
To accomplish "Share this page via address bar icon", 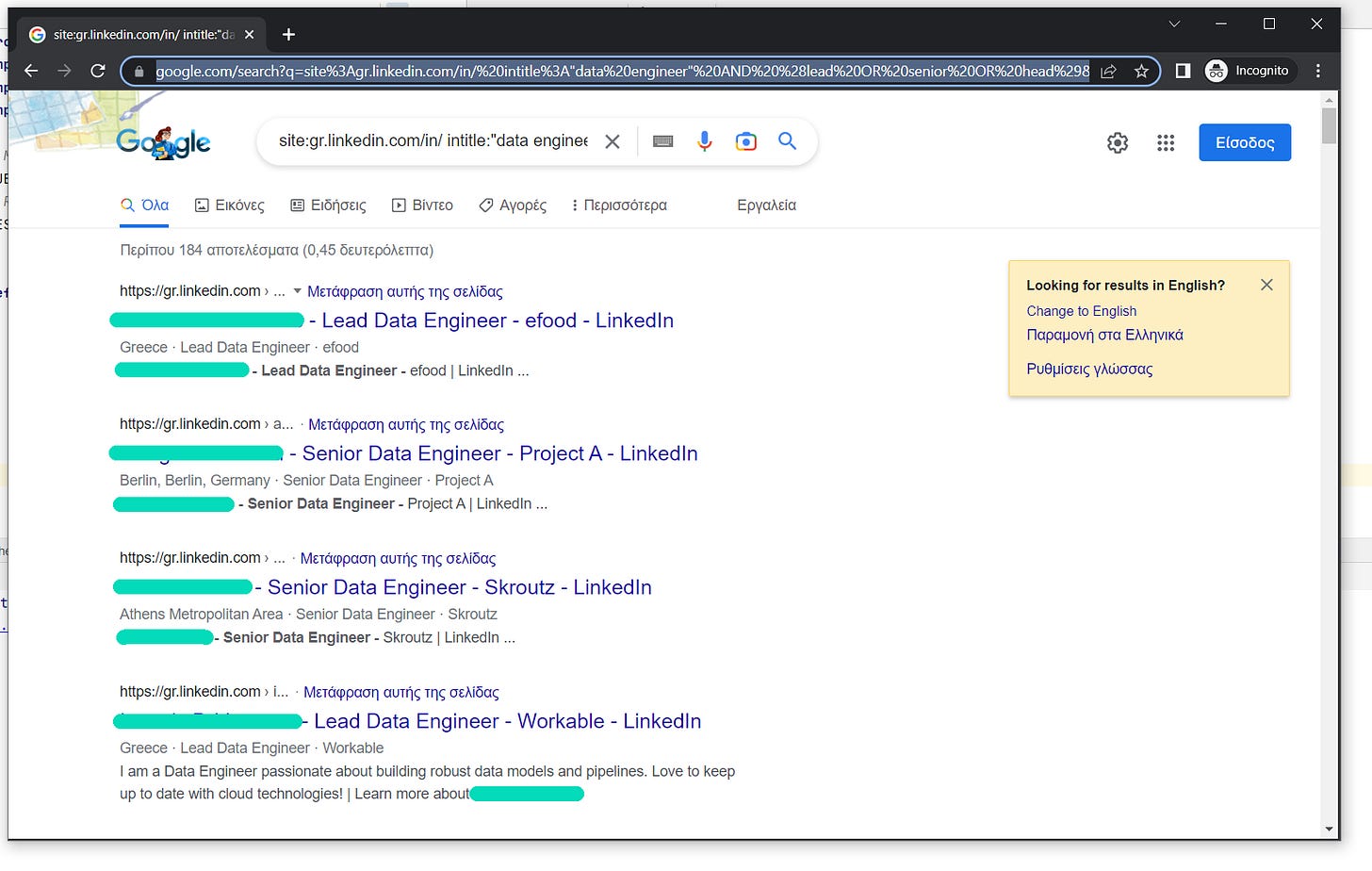I will (1109, 71).
